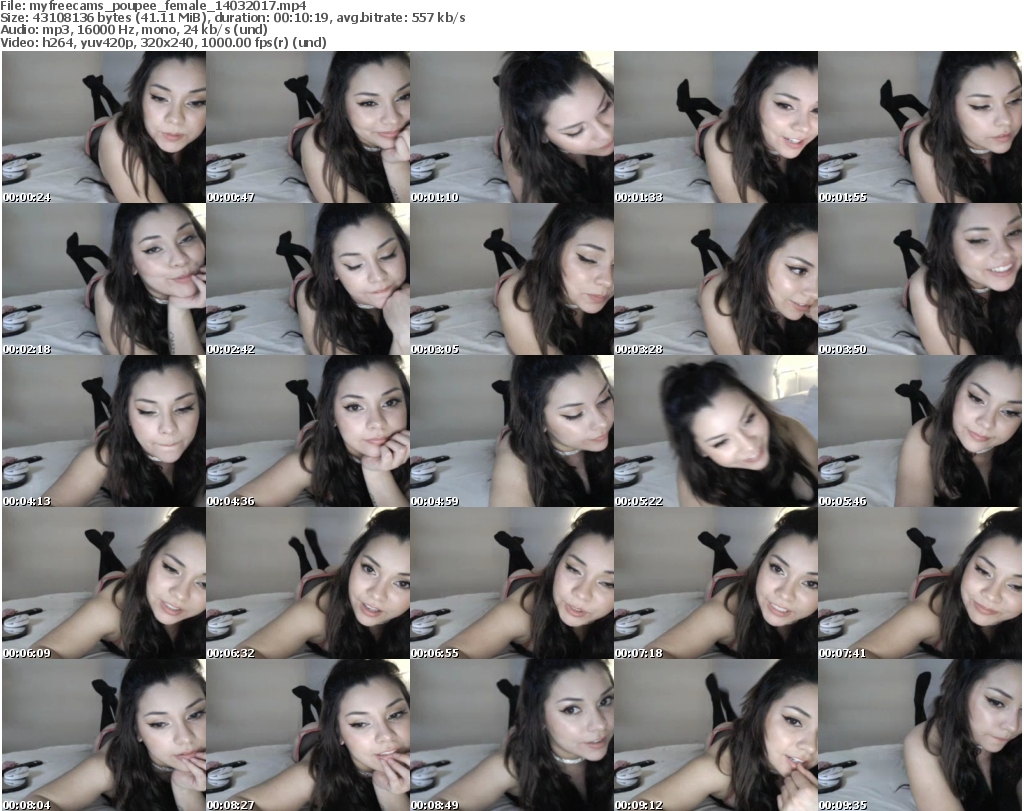Pick the 00:05:46 contact sheet frame

click(x=920, y=431)
